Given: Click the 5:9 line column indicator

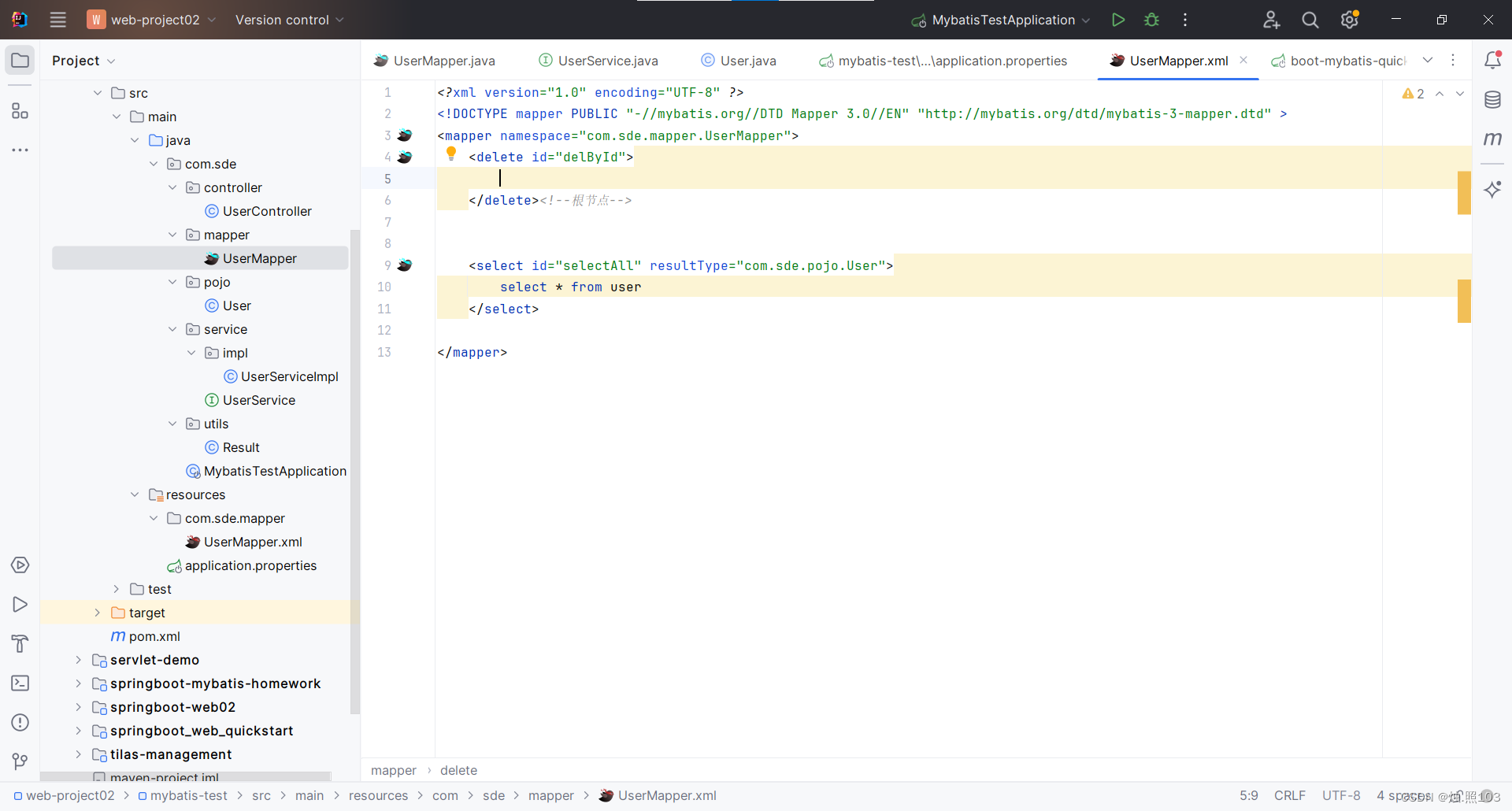Looking at the screenshot, I should (x=1249, y=795).
